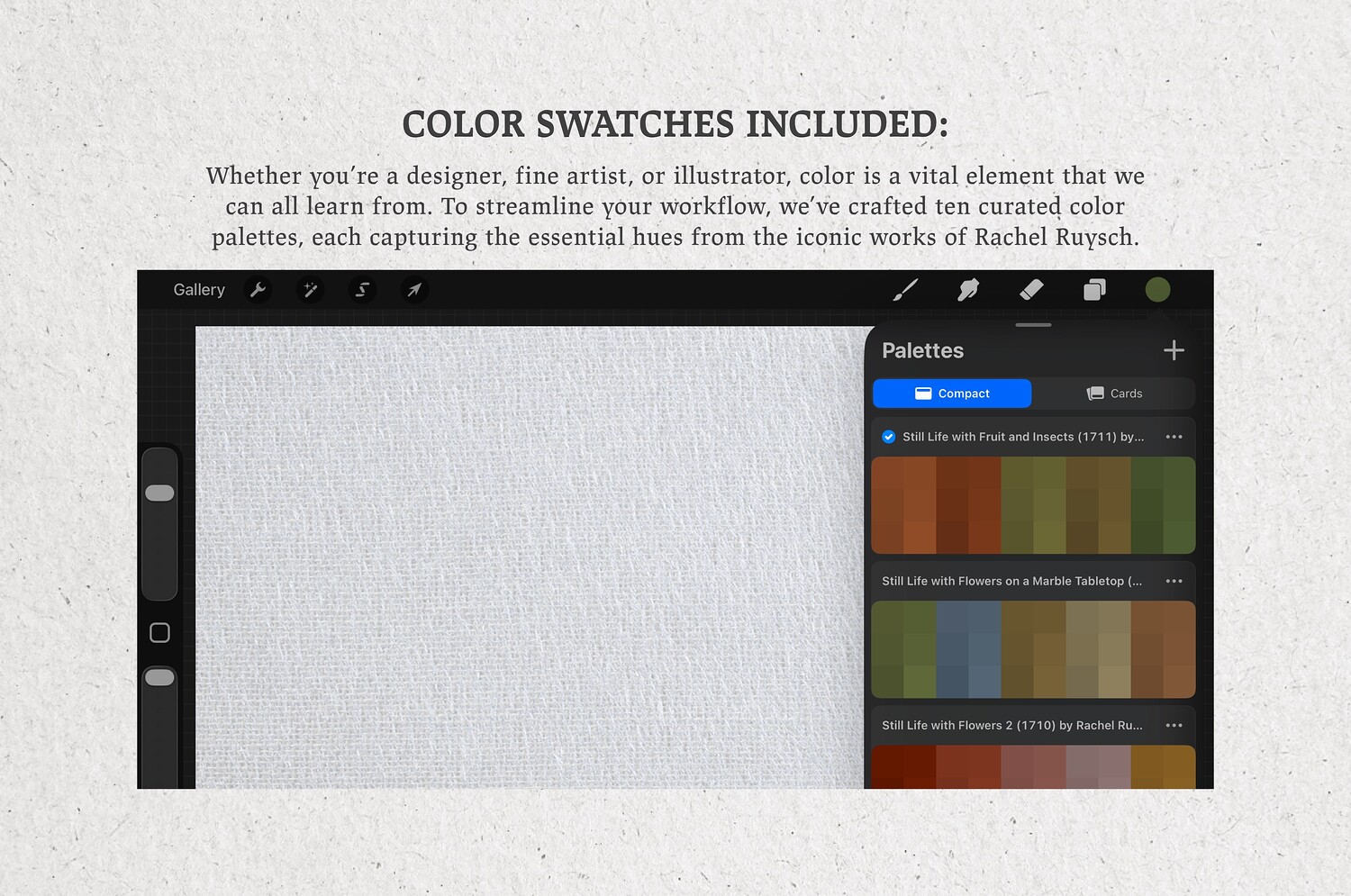Screen dimensions: 1351x896
Task: Click the brush opacity slider handle
Action: 159,677
